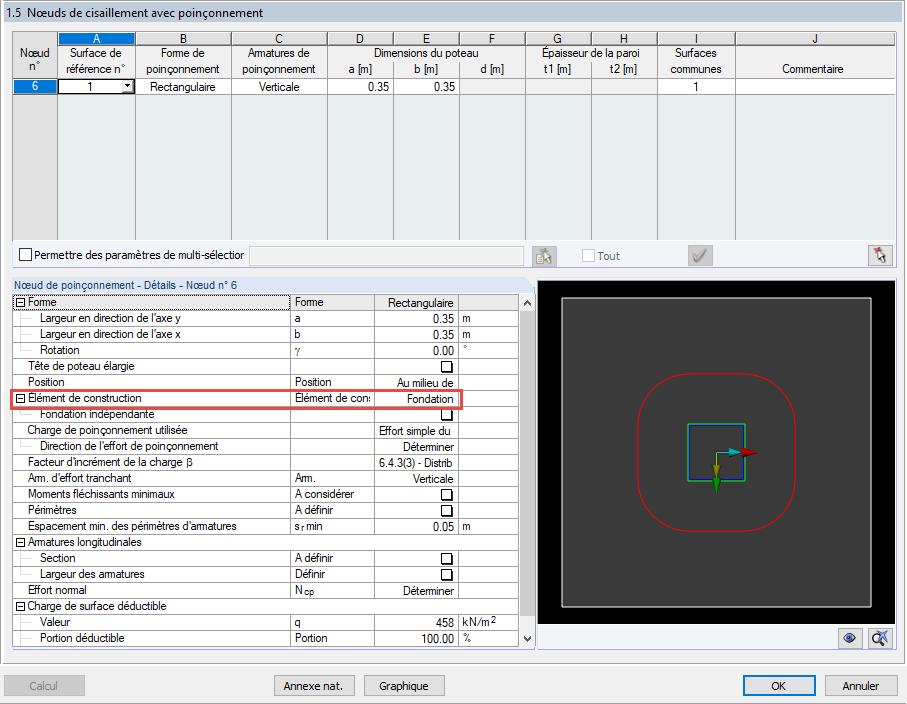The image size is (907, 704).
Task: Open Surface de référence dropdown arrow
Action: pos(127,87)
